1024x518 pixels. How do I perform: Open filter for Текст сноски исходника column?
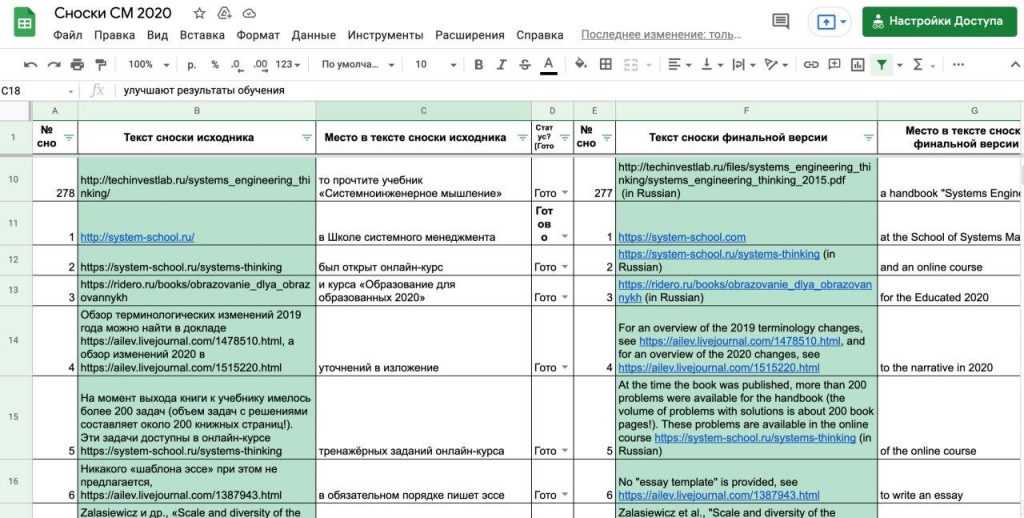307,138
